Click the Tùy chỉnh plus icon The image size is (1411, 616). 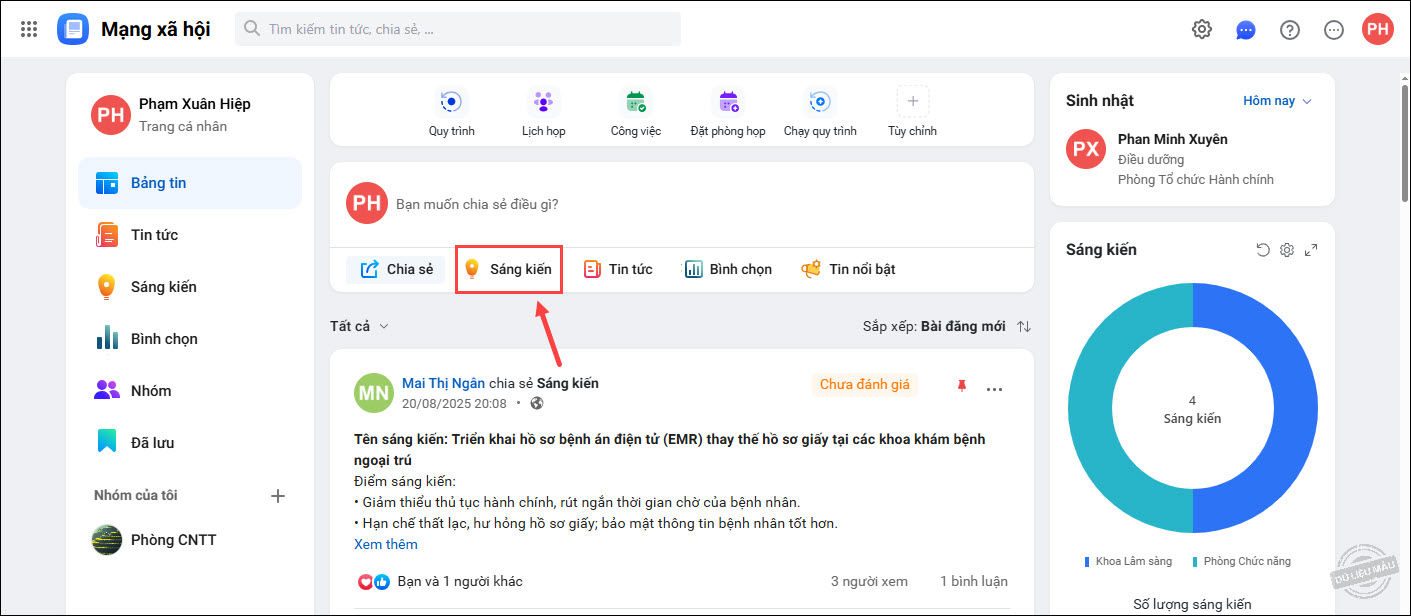(912, 101)
